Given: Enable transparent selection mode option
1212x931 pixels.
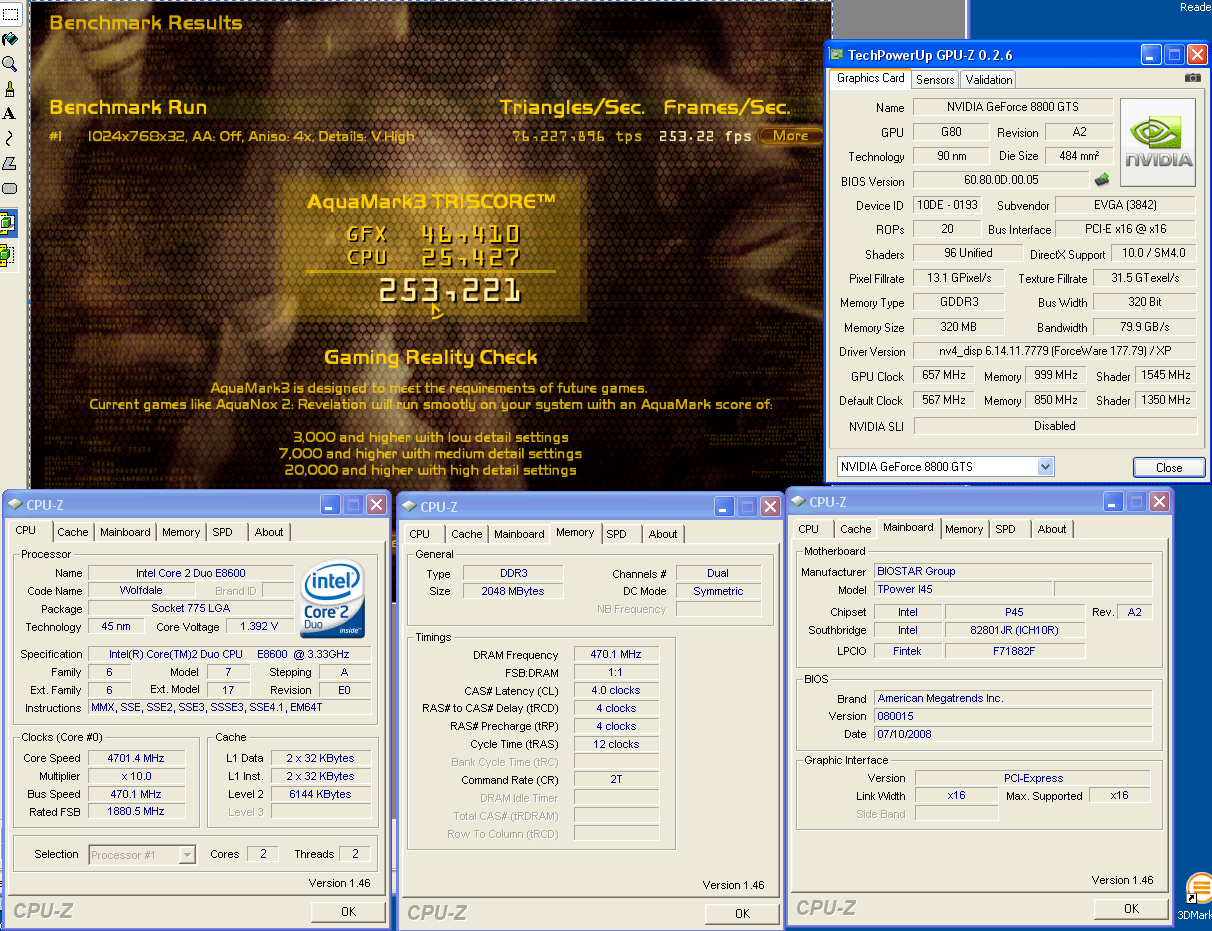Looking at the screenshot, I should pyautogui.click(x=9, y=254).
